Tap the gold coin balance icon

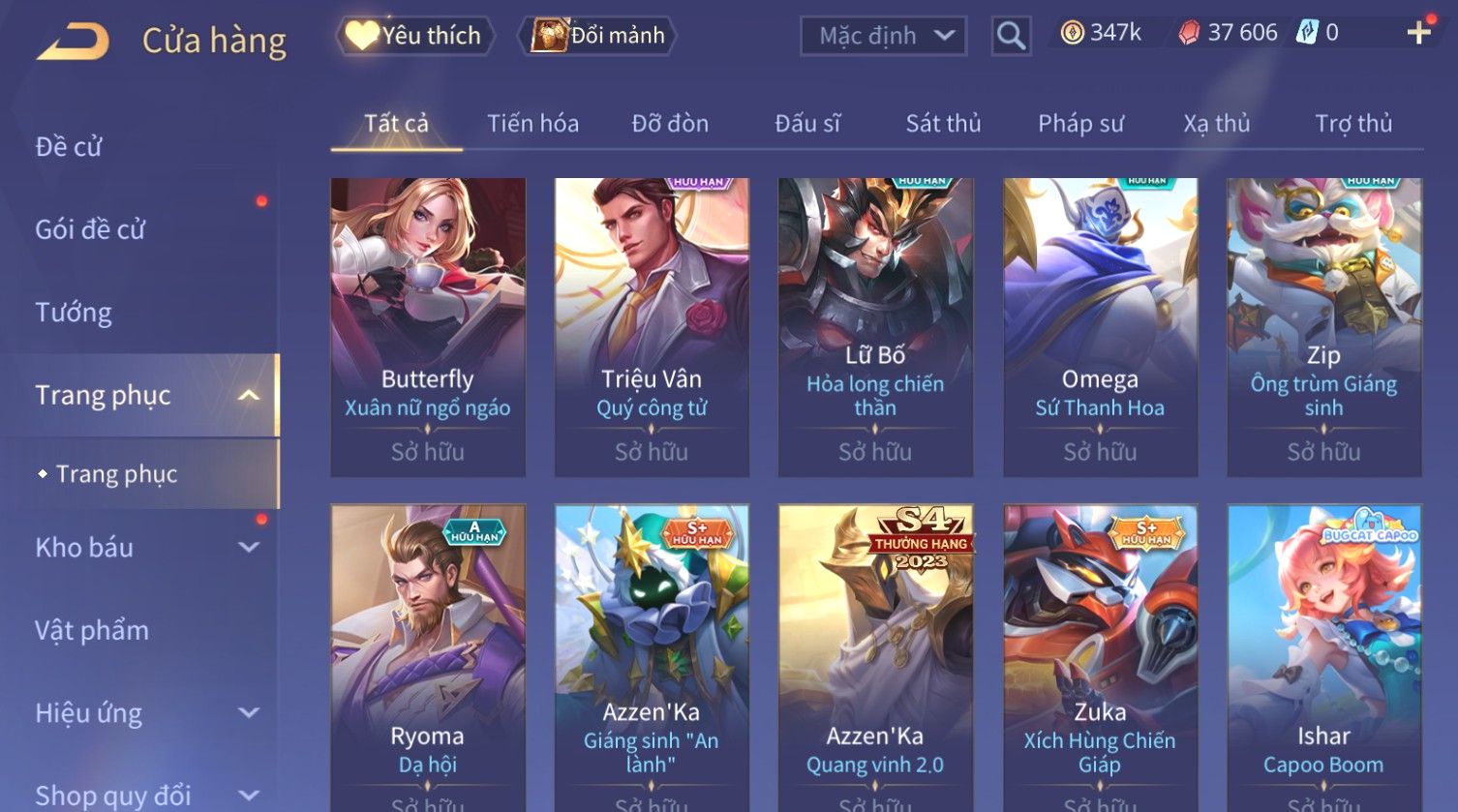(x=1072, y=33)
